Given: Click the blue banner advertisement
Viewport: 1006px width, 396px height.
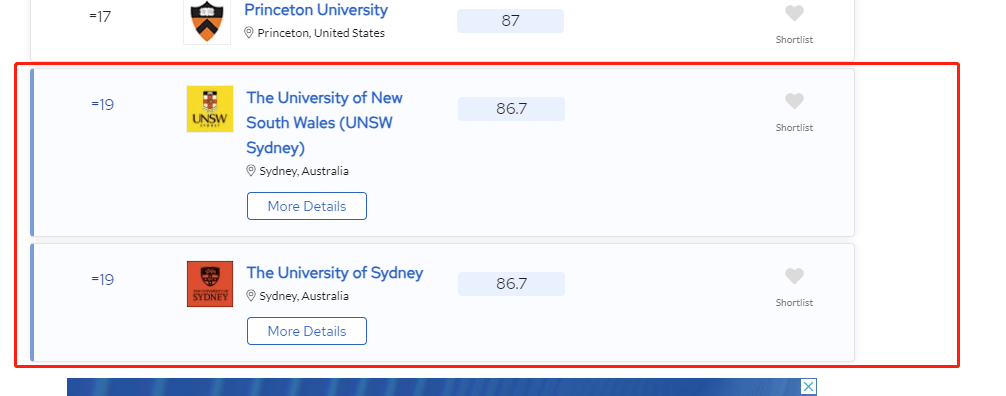Looking at the screenshot, I should click(434, 387).
